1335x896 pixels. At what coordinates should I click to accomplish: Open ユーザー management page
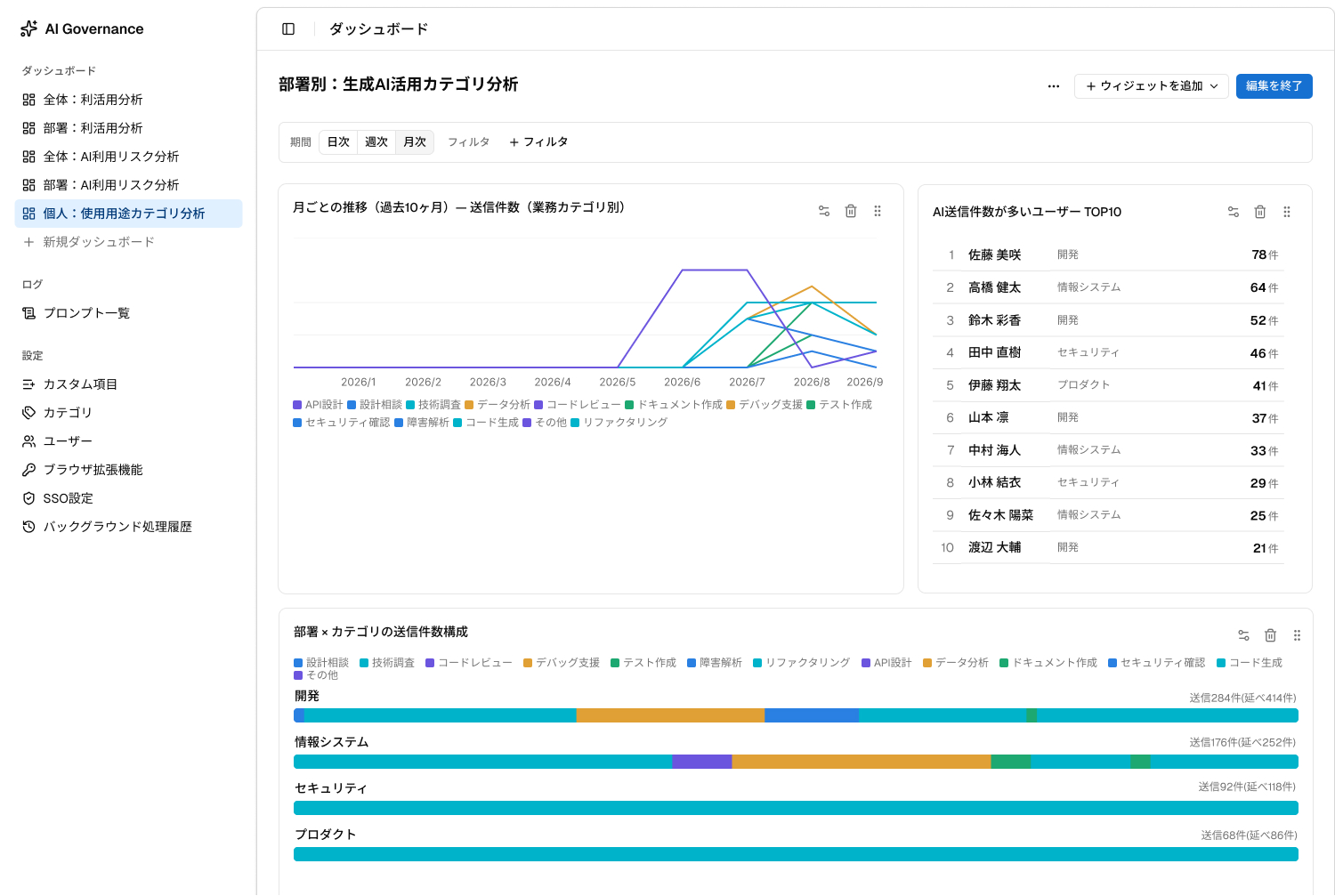point(128,441)
